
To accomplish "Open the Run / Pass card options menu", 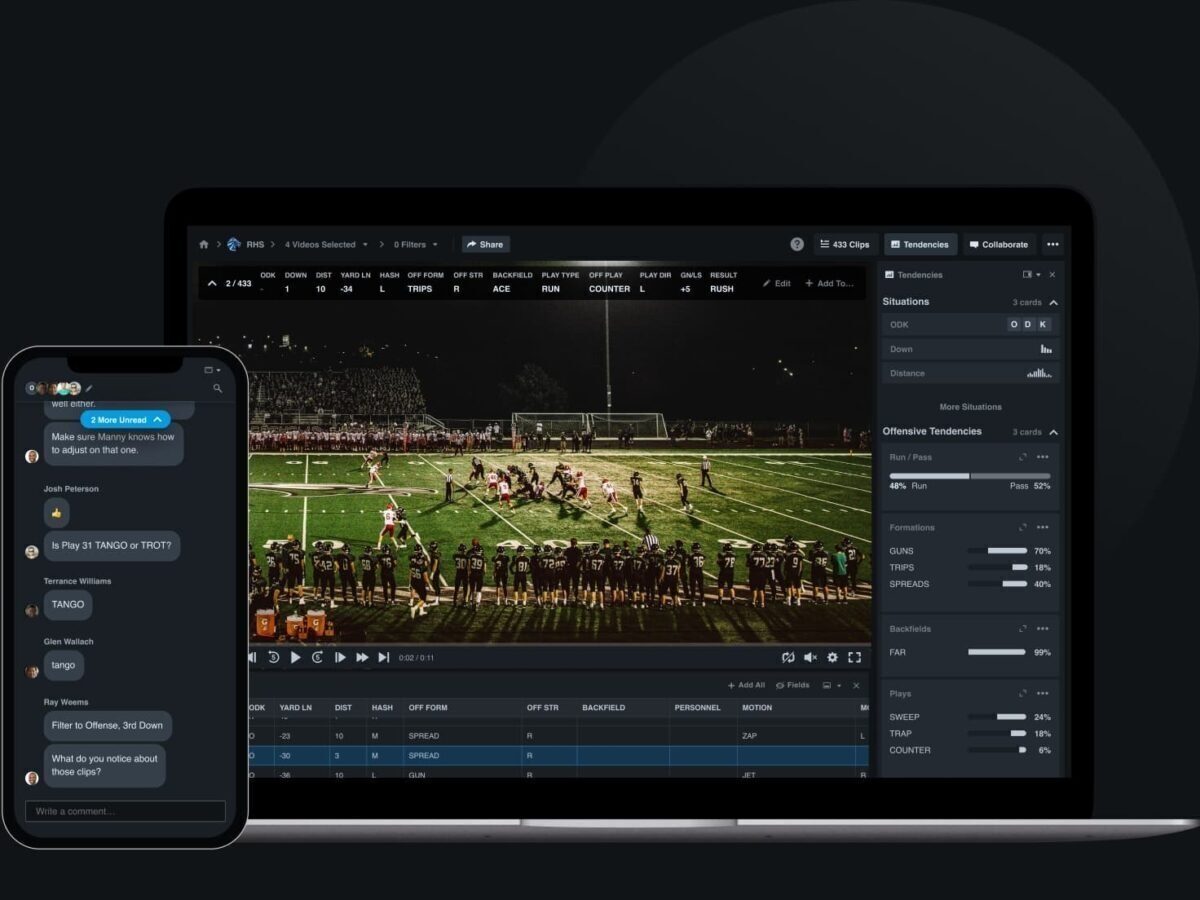I will coord(1043,457).
